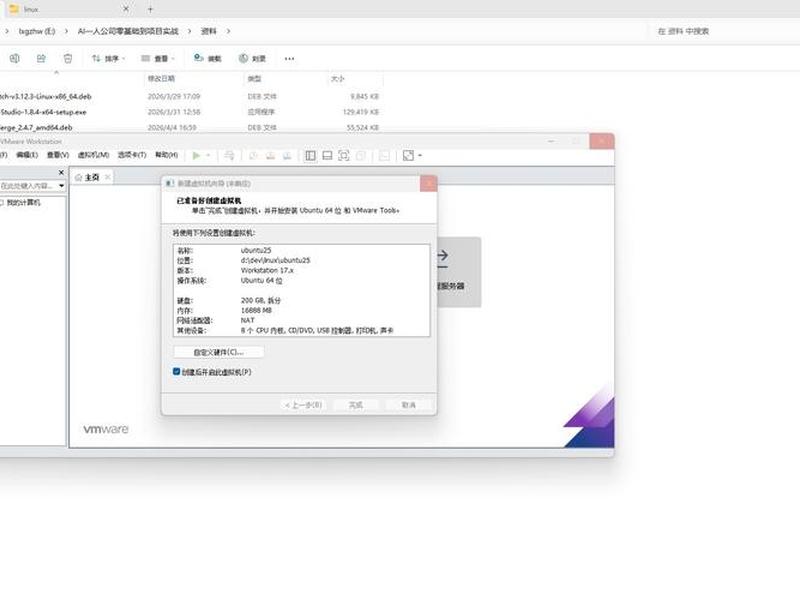Open the 自定义硬件 (Customize Hardware) dialog
Image resolution: width=800 pixels, height=600 pixels.
point(218,352)
